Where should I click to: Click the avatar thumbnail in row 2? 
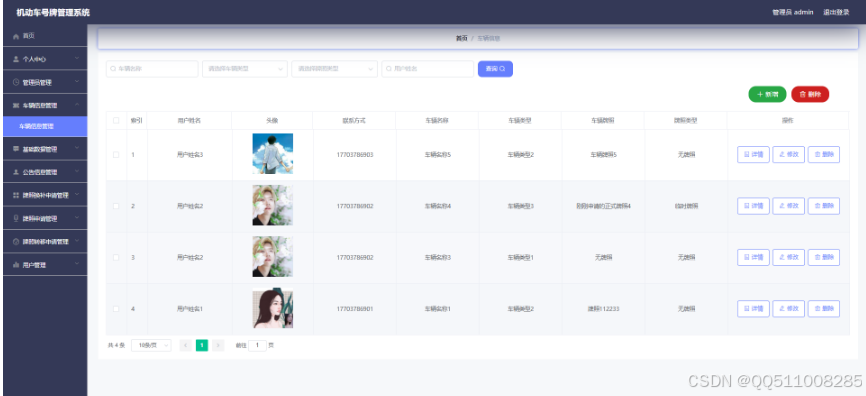click(x=273, y=205)
